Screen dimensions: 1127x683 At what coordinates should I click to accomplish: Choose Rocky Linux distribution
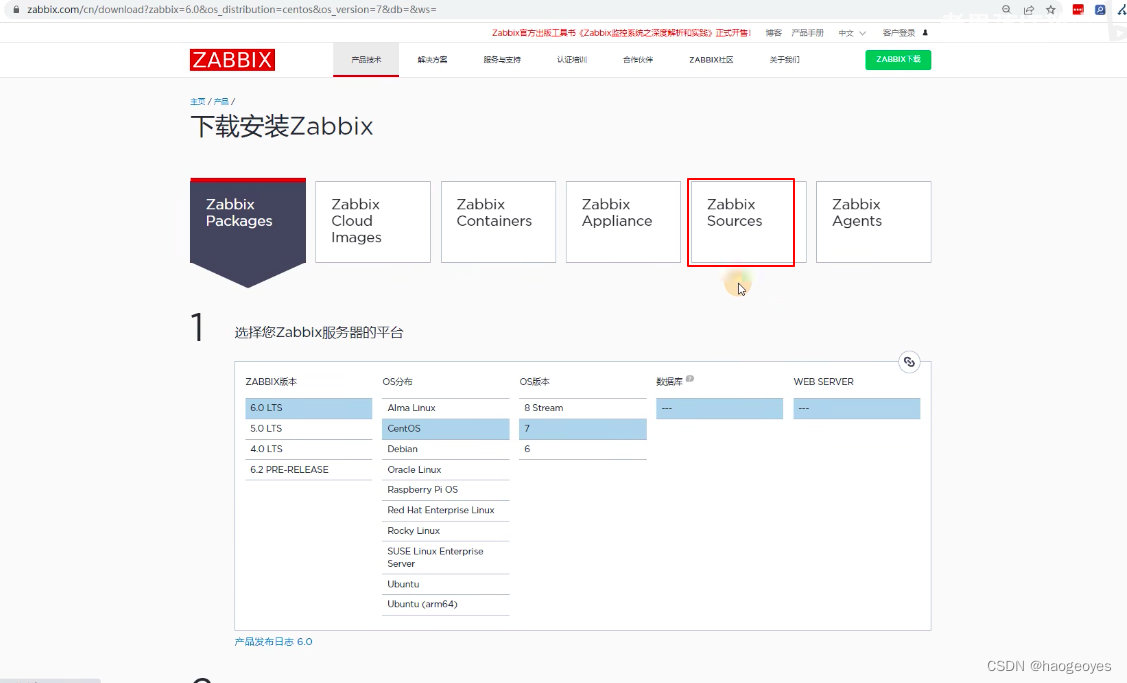[446, 531]
